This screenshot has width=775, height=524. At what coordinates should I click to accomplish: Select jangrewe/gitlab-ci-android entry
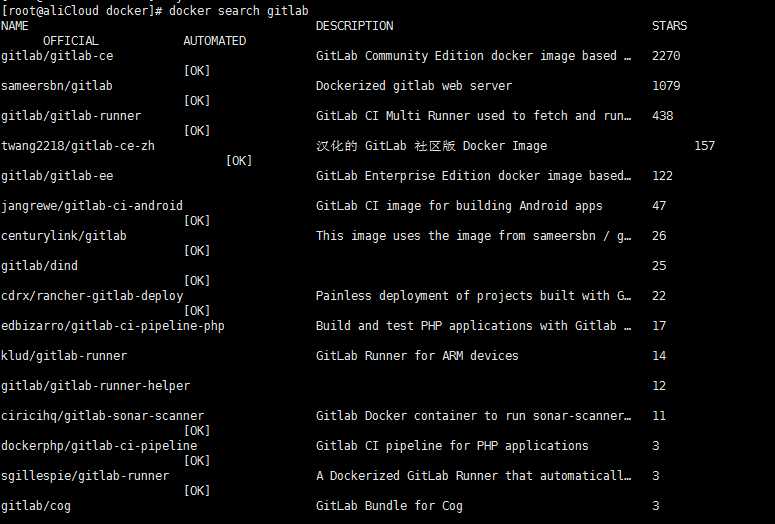92,206
